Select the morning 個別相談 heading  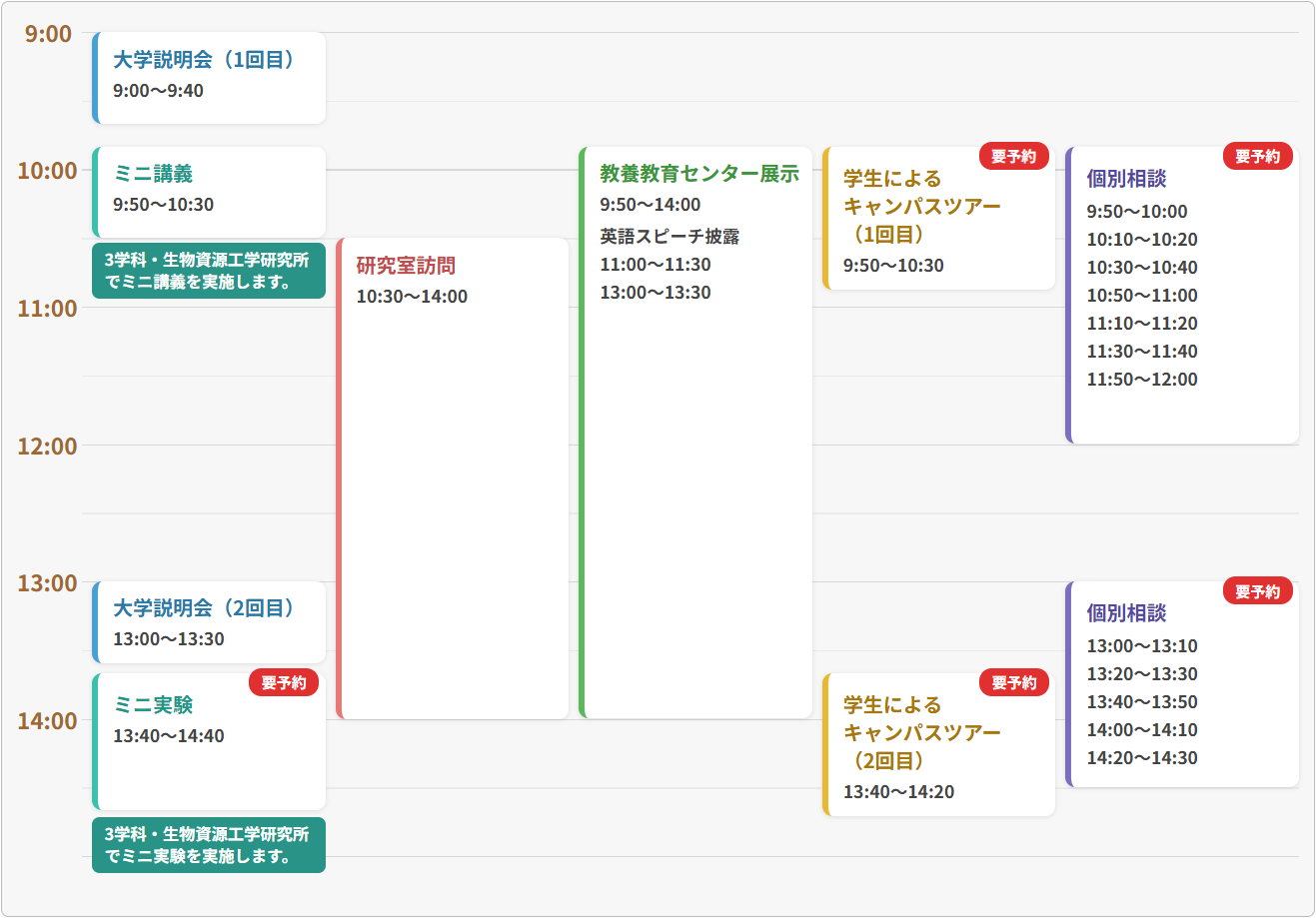click(1127, 179)
